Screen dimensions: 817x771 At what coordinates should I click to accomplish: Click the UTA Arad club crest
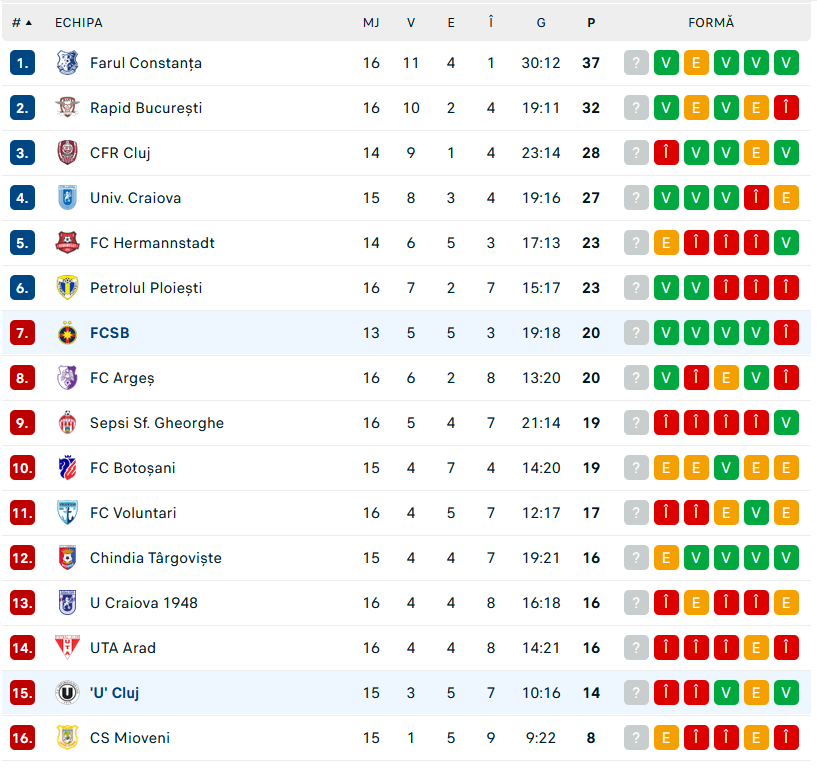click(x=67, y=648)
